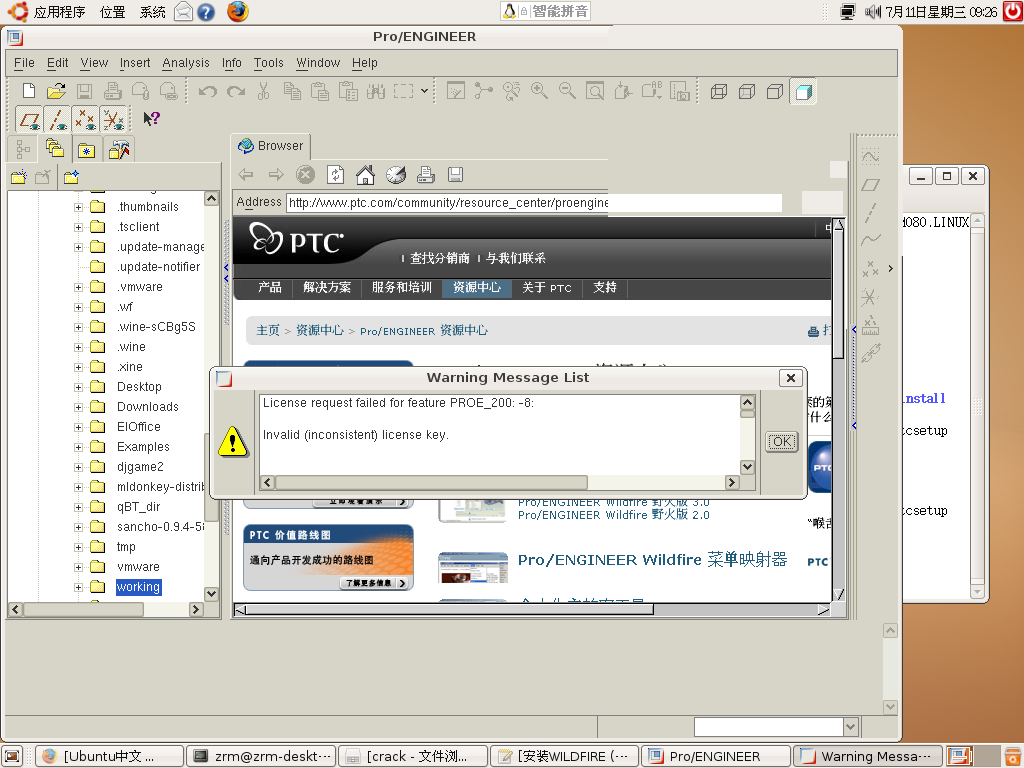Close the Warning Message List dialog
This screenshot has height=768, width=1024.
(x=791, y=378)
